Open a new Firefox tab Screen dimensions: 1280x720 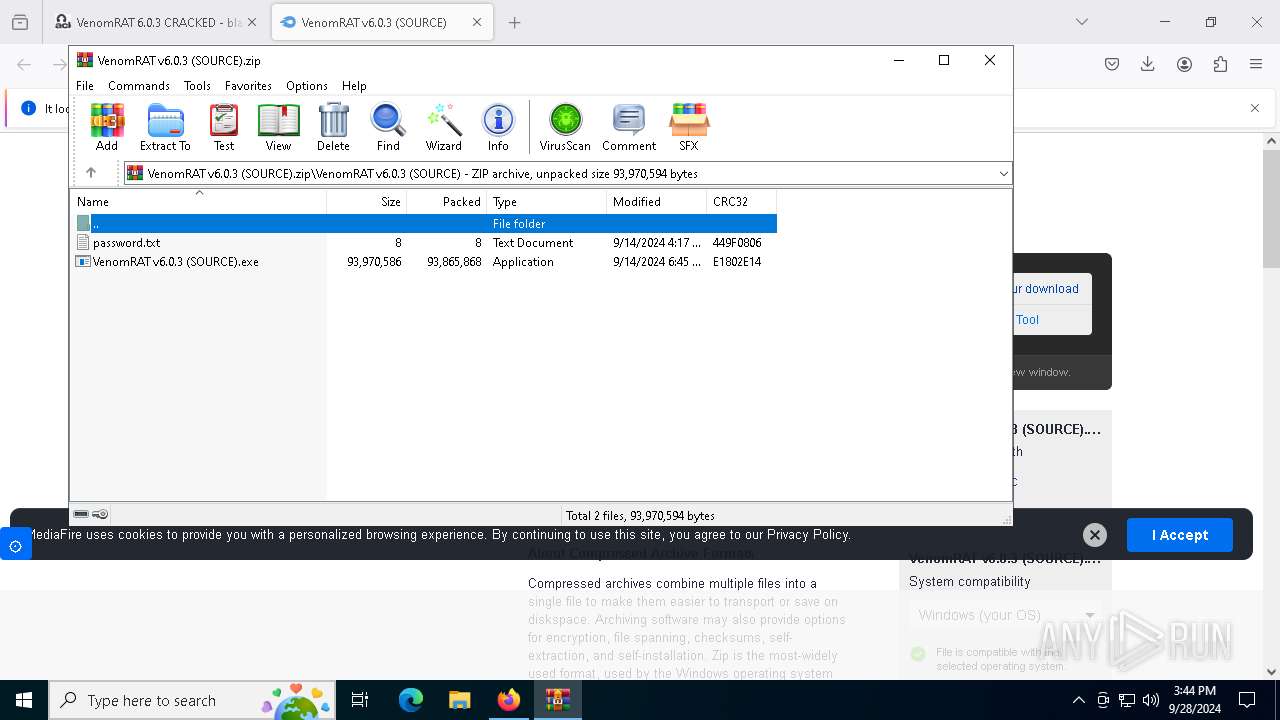point(514,22)
